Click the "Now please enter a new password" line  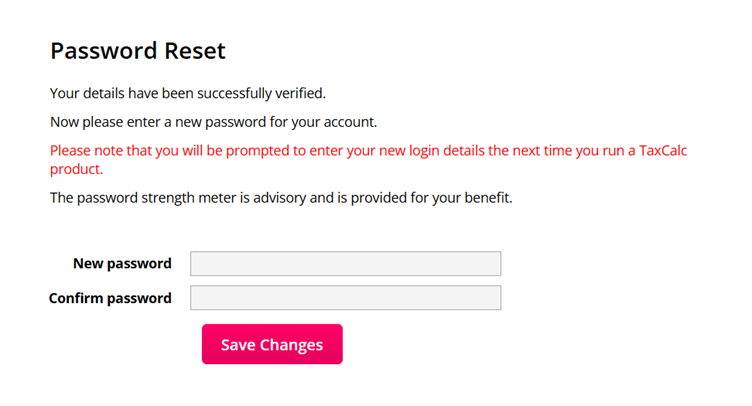point(213,122)
